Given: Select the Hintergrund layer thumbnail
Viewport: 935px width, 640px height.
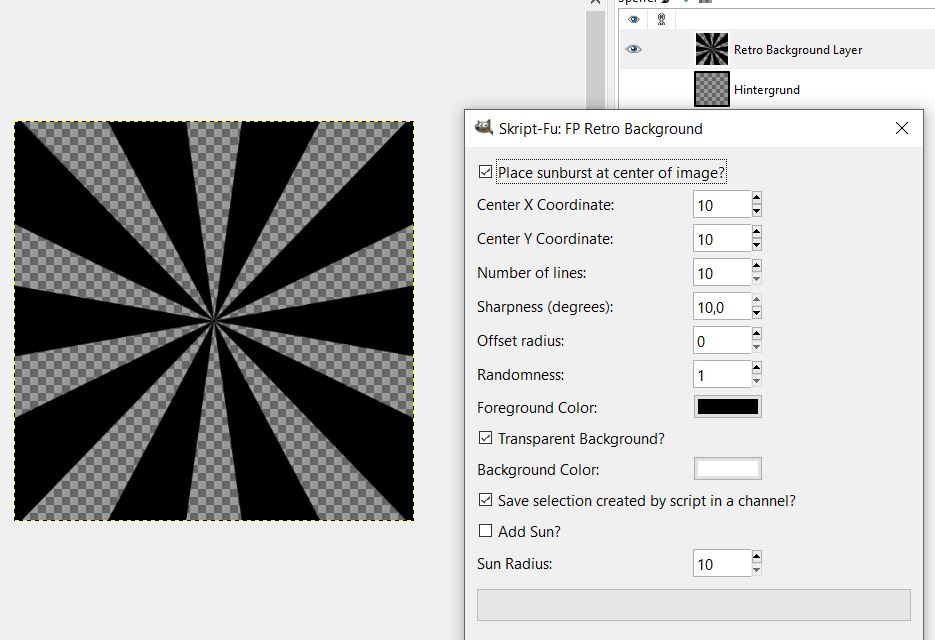Looking at the screenshot, I should [x=712, y=89].
